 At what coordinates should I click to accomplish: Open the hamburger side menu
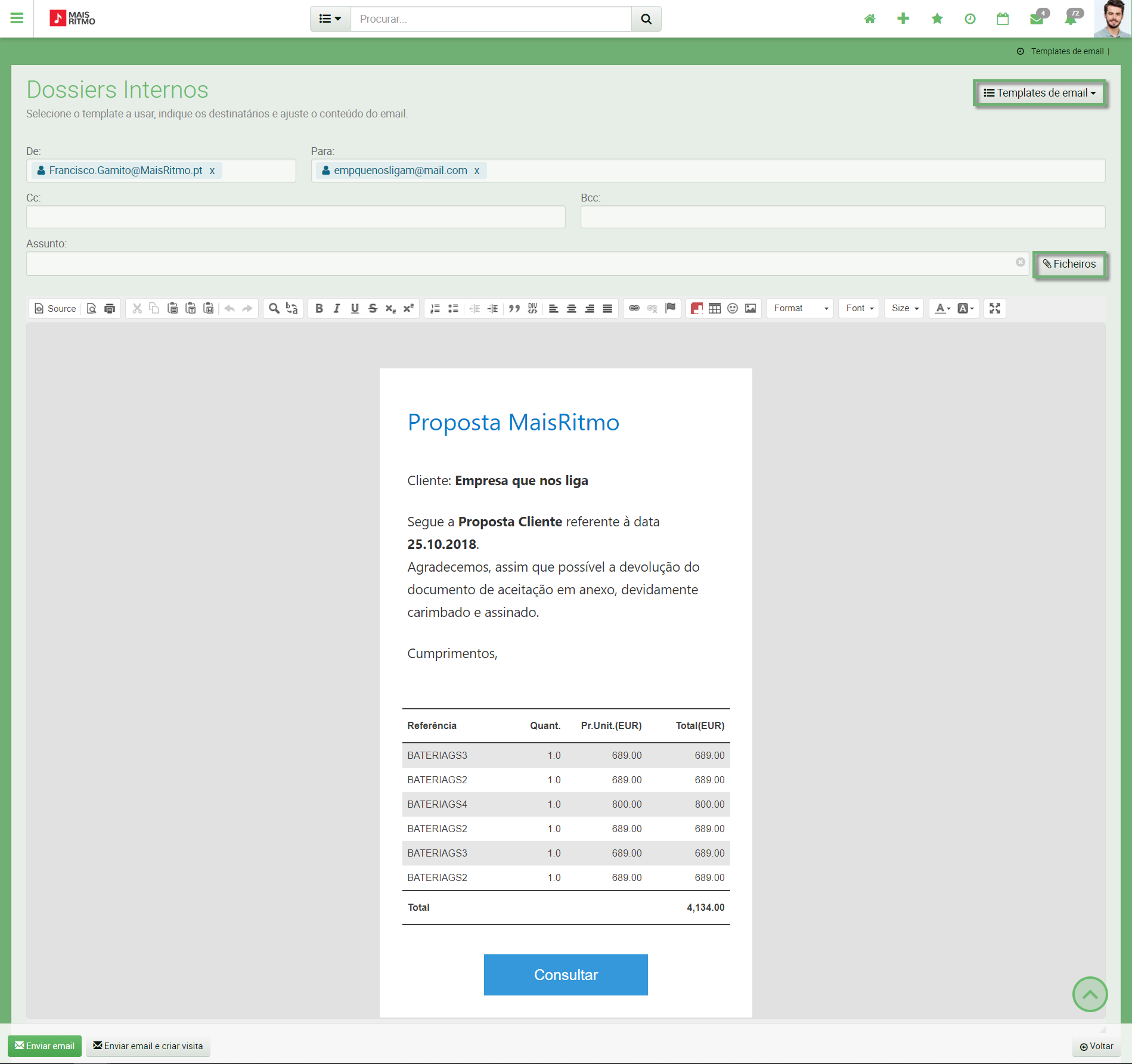(17, 18)
